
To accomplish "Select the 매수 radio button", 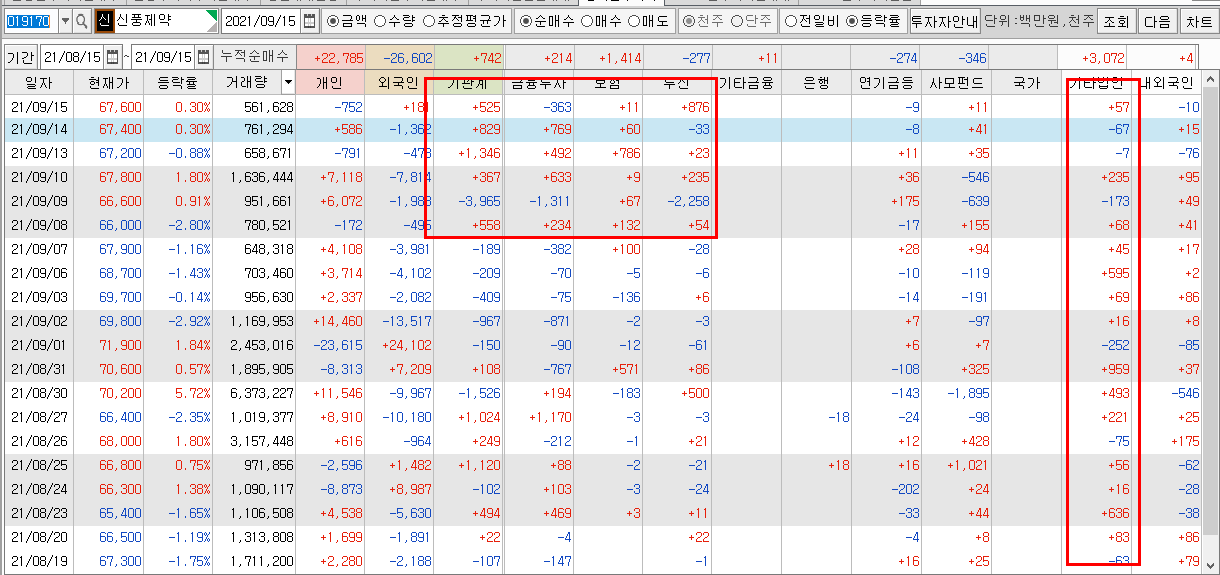I will click(x=585, y=20).
